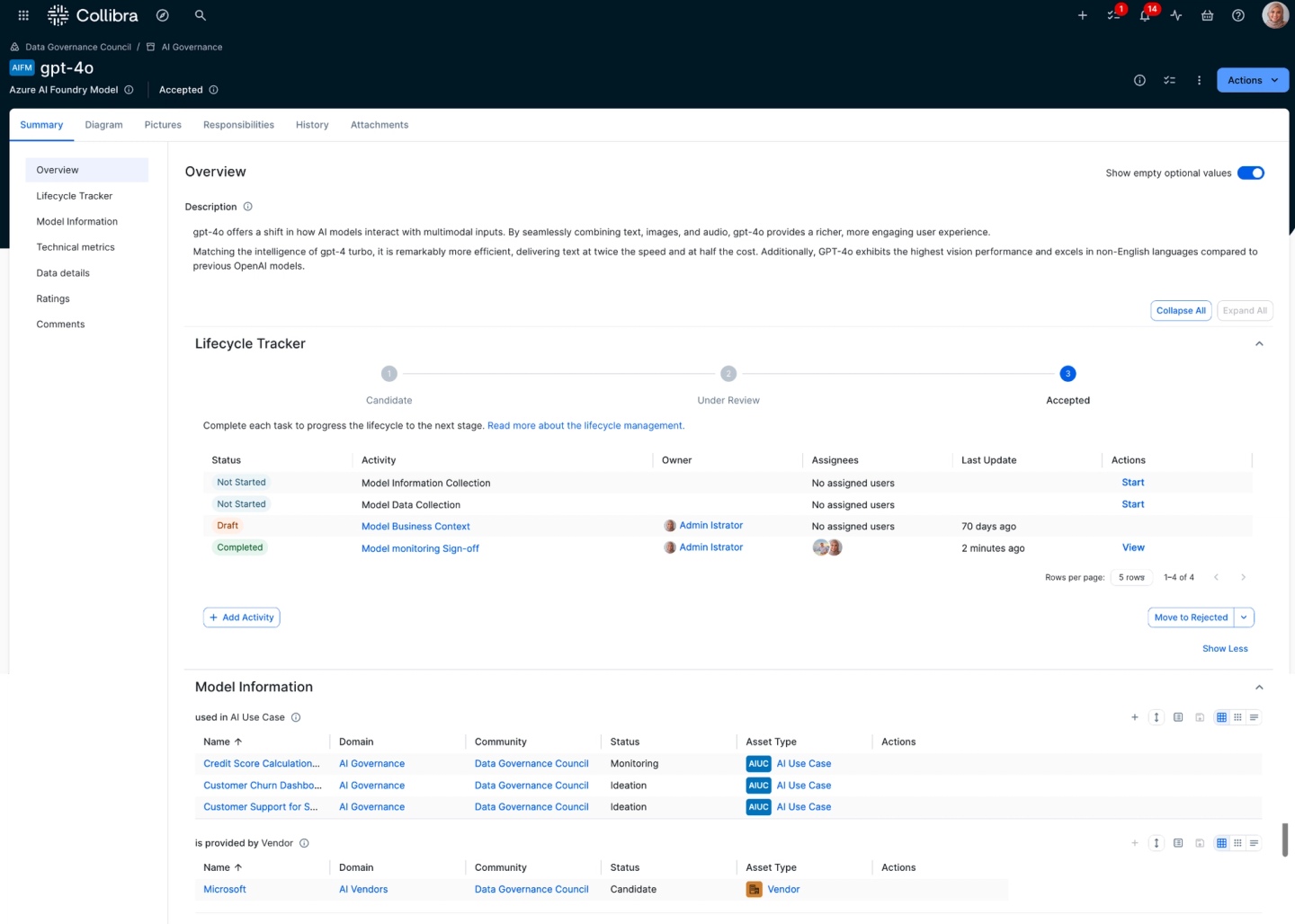Open the help question mark icon

pyautogui.click(x=1238, y=15)
